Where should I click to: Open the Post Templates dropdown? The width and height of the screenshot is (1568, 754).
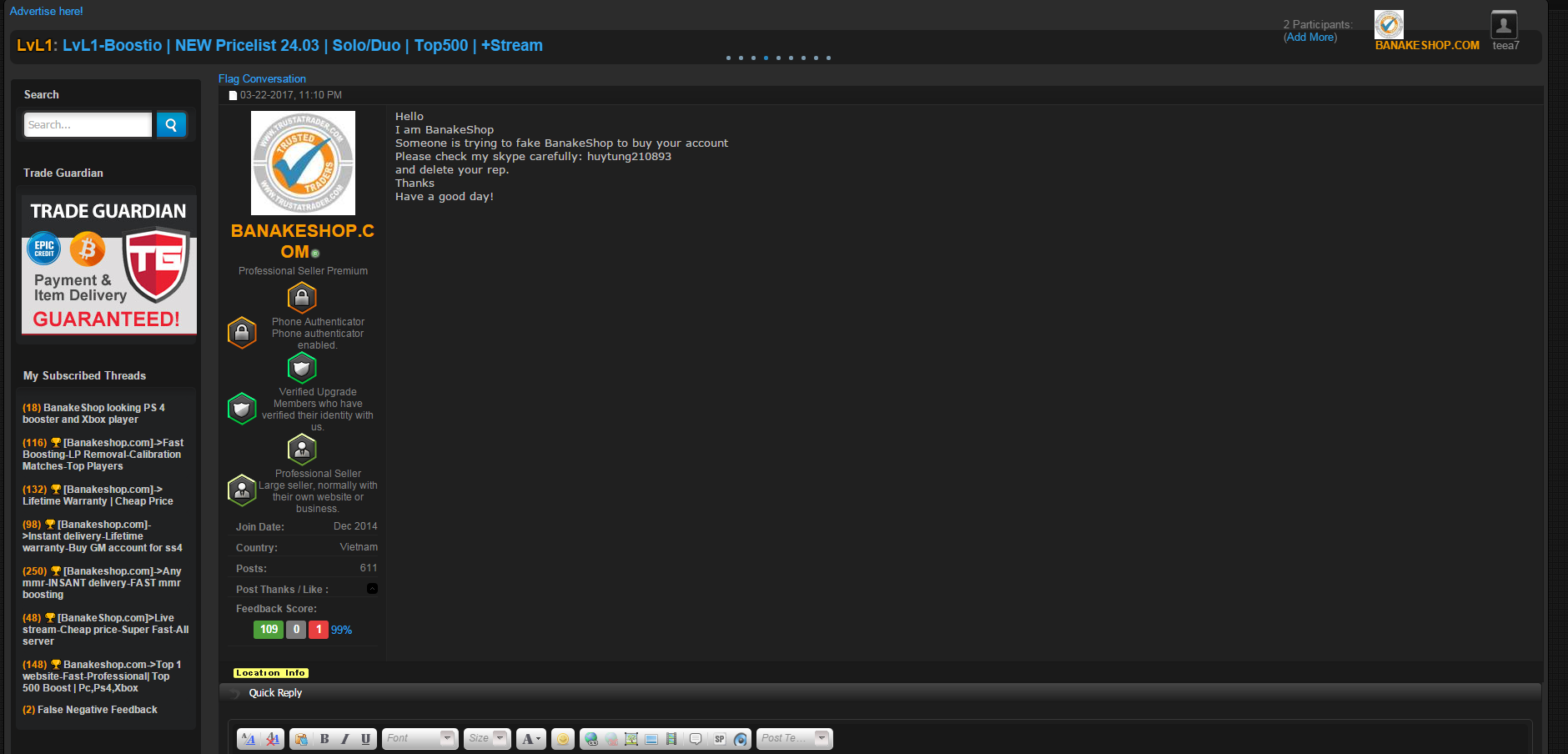pos(795,739)
